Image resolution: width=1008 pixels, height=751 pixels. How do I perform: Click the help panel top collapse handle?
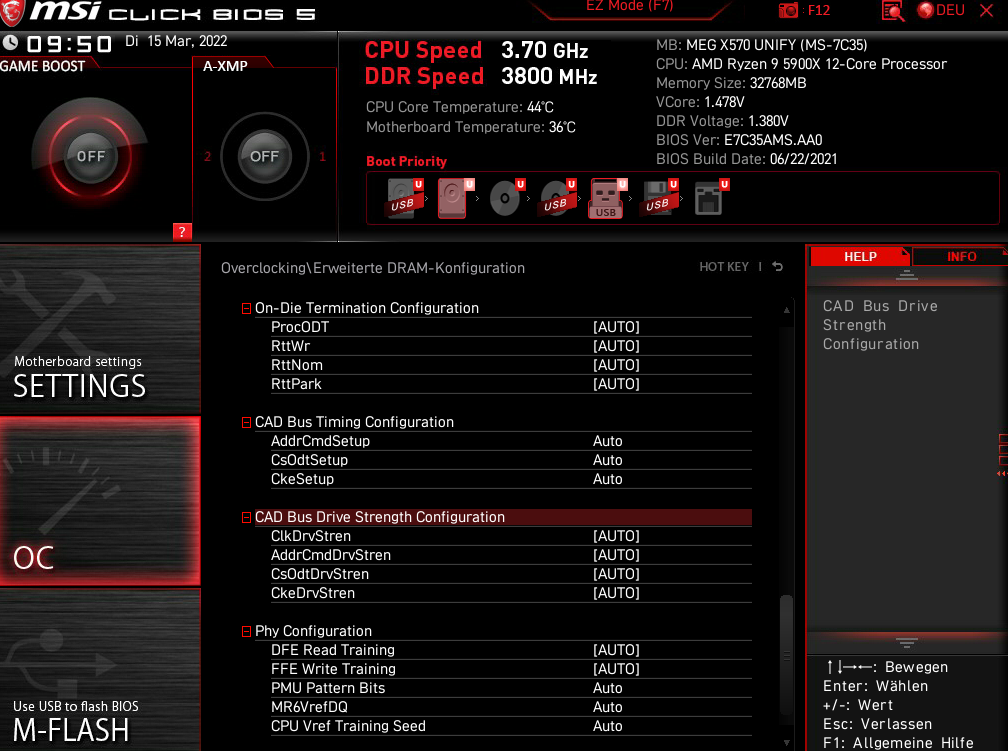point(906,275)
